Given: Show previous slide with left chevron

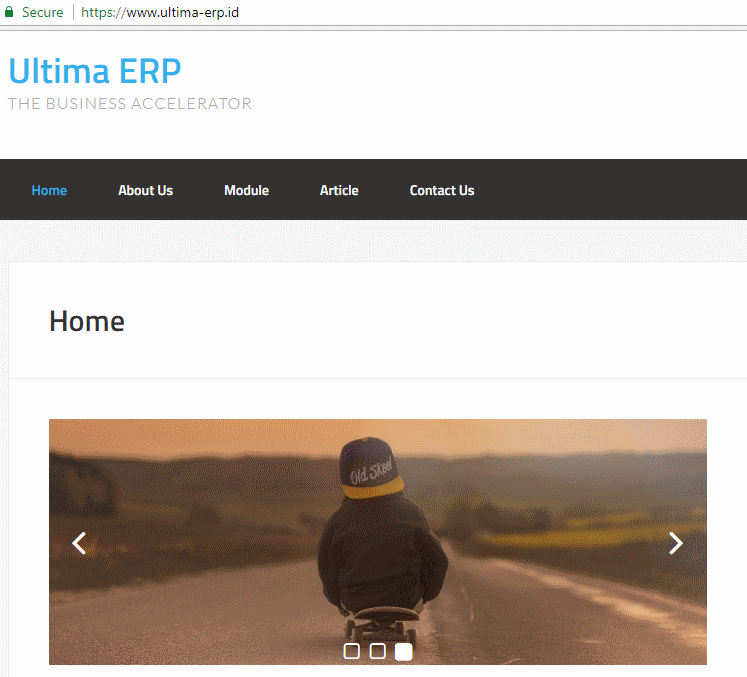Looking at the screenshot, I should (79, 543).
